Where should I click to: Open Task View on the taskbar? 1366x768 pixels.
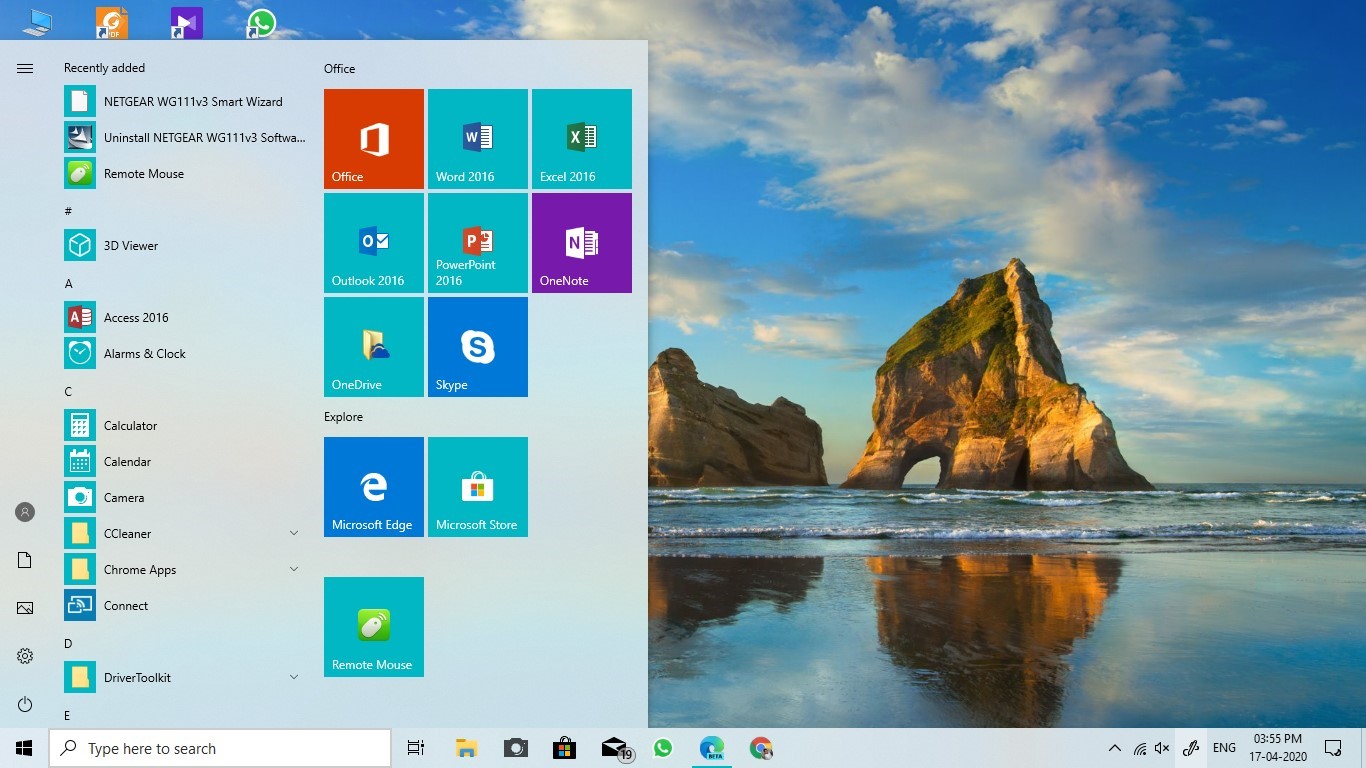pyautogui.click(x=416, y=748)
